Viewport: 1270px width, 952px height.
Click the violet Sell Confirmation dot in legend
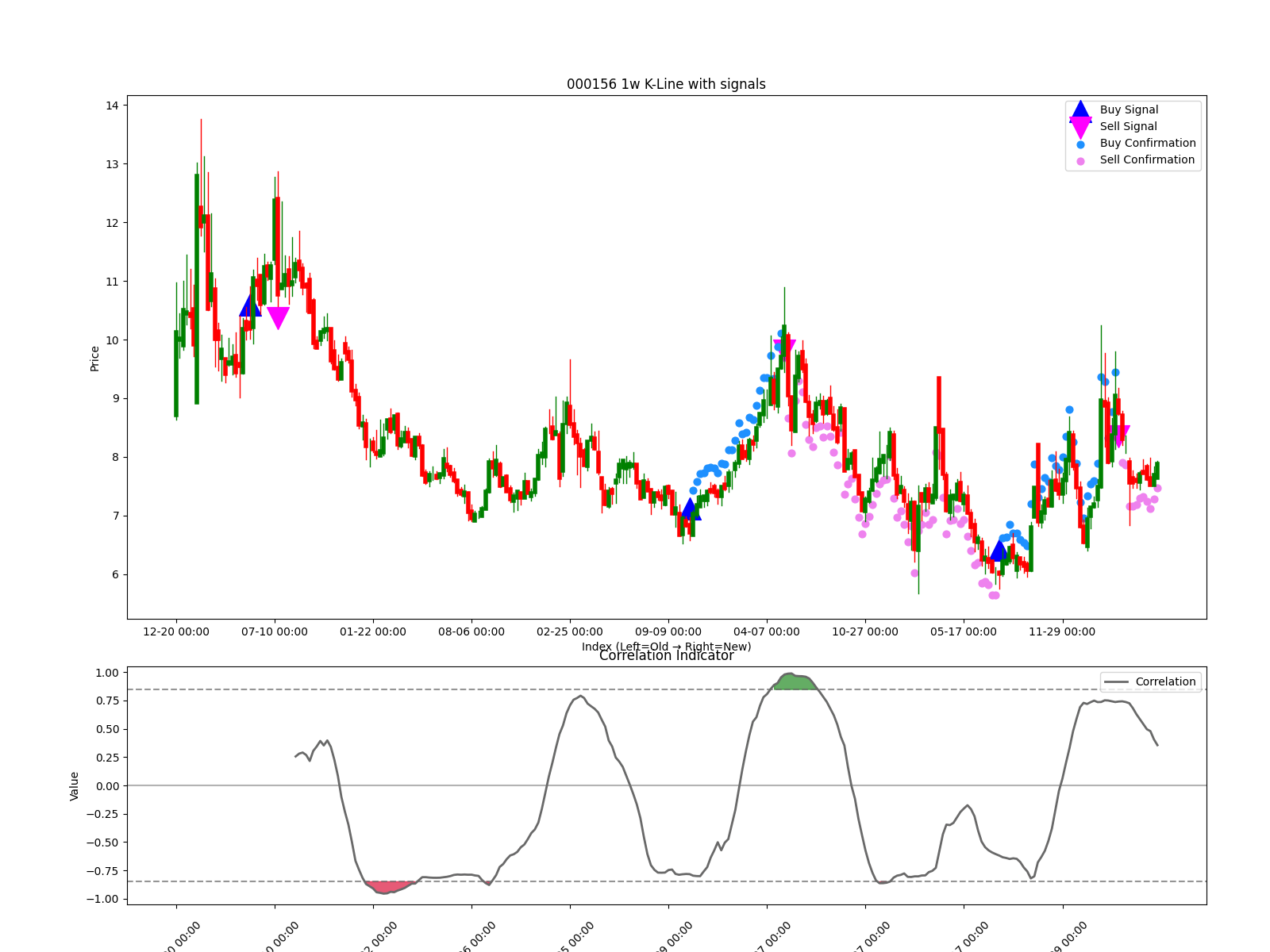(x=1080, y=161)
